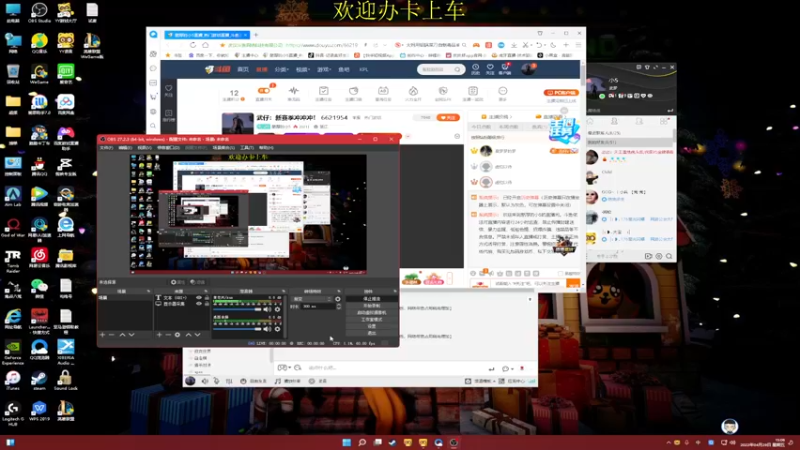
Task: Expand Douyu games dropdown in navigation
Action: tap(324, 69)
